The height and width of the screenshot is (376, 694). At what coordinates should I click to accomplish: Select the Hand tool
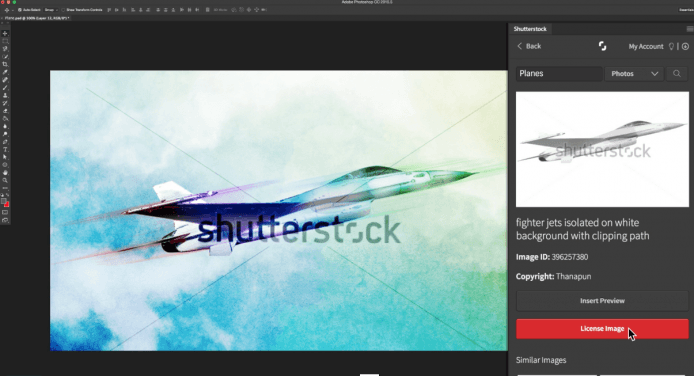(5, 173)
